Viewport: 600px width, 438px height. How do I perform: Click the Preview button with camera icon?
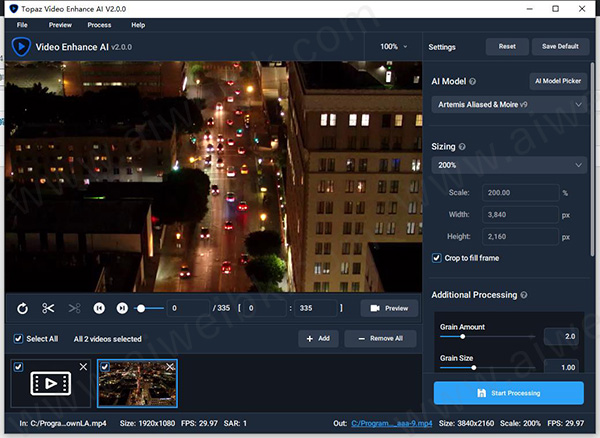point(389,308)
